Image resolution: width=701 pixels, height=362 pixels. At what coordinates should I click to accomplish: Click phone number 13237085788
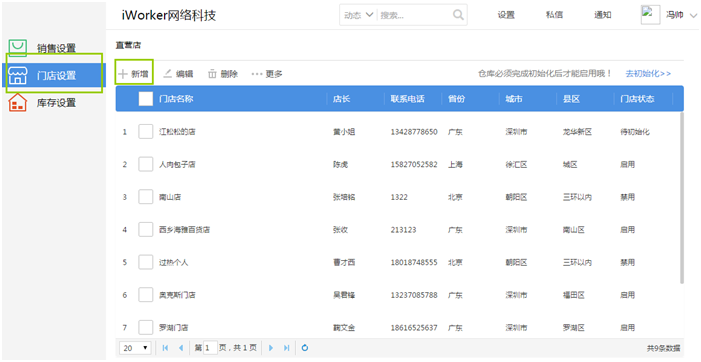click(x=414, y=295)
